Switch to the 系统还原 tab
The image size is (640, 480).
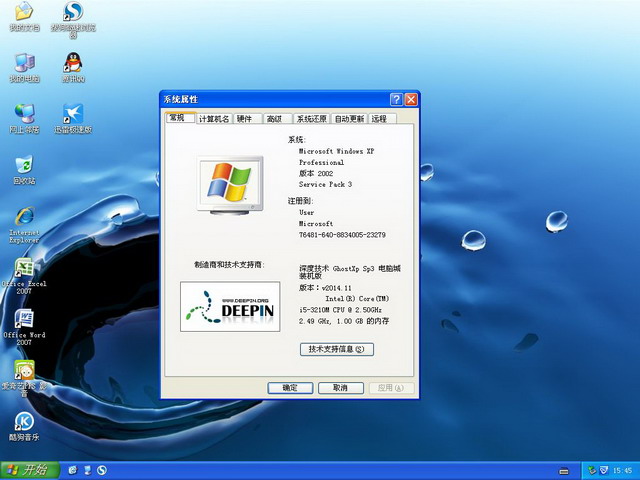click(x=311, y=119)
